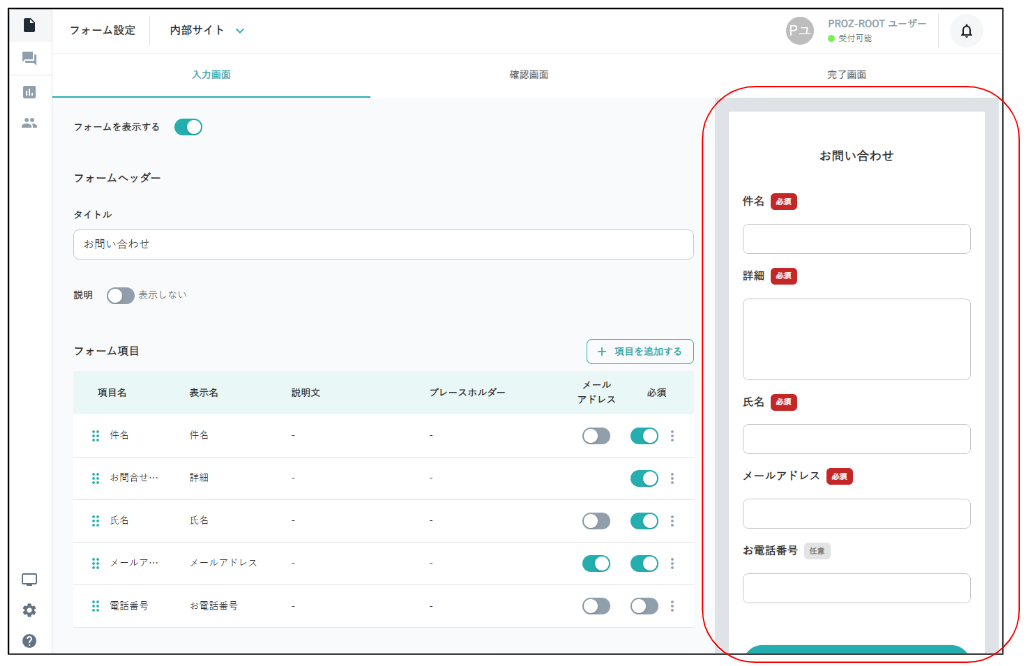Disable メールアドレス toggle in メールアドレス row
Viewport: 1029px width, 666px height.
point(596,564)
